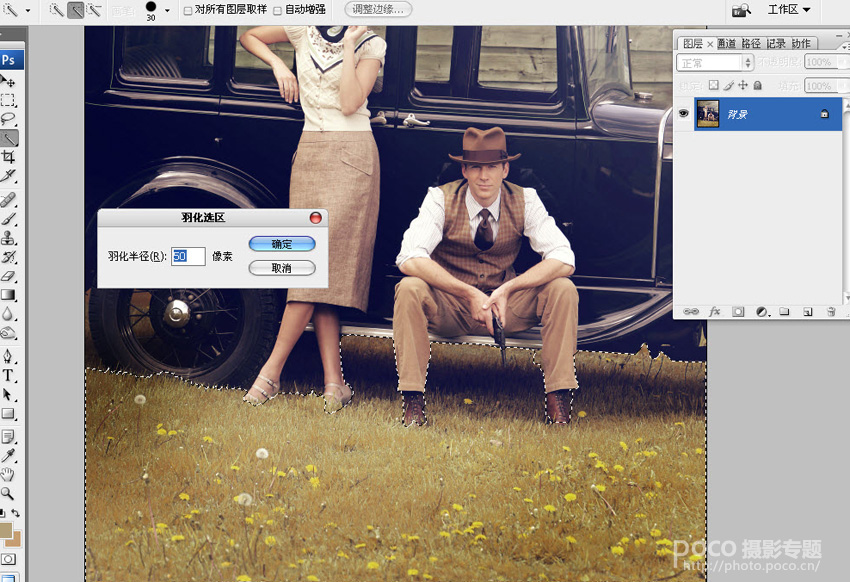Viewport: 850px width, 582px height.
Task: Enable 自动增强 checkbox
Action: point(277,10)
